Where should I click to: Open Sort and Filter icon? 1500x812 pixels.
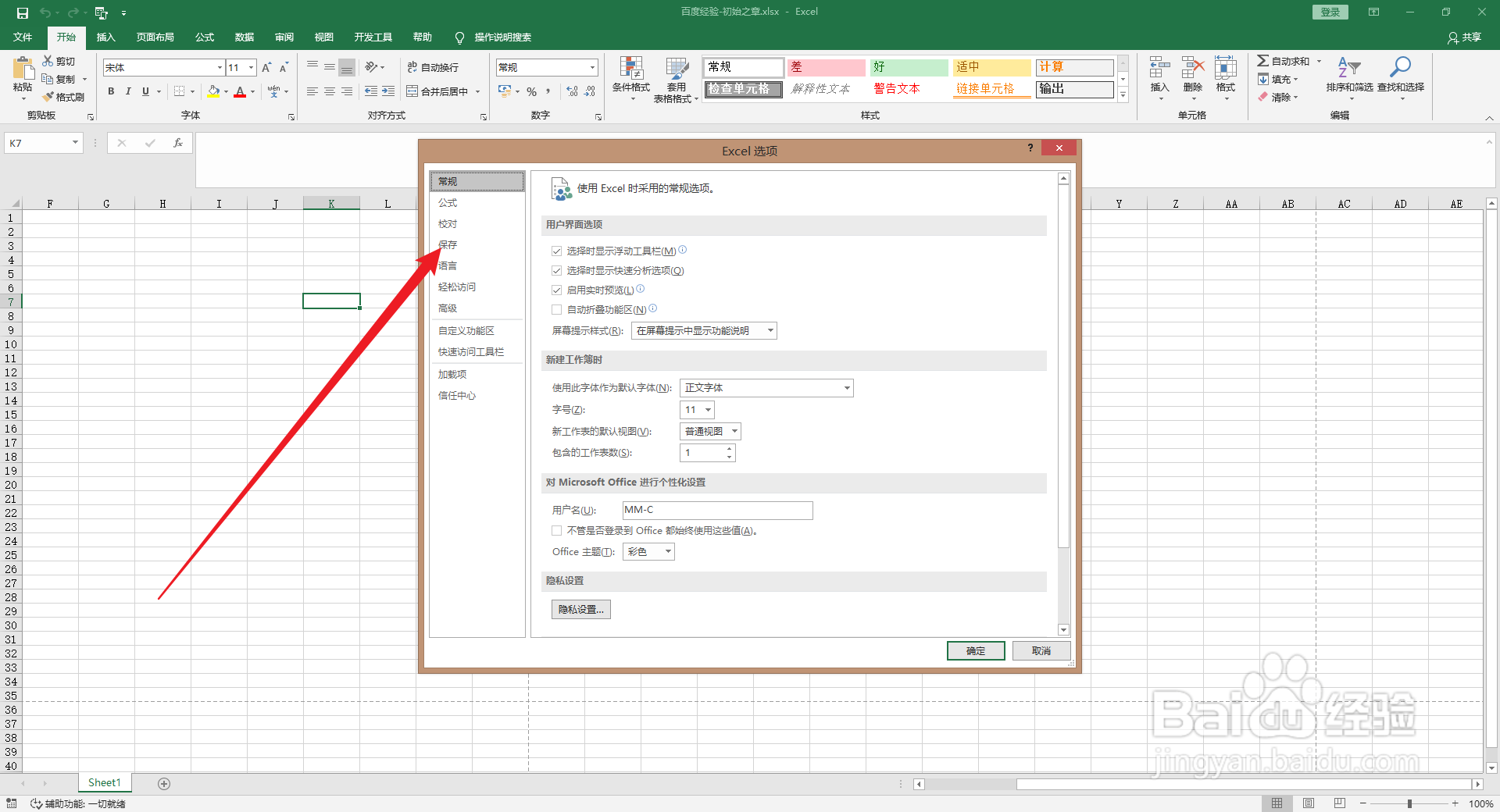(1349, 68)
